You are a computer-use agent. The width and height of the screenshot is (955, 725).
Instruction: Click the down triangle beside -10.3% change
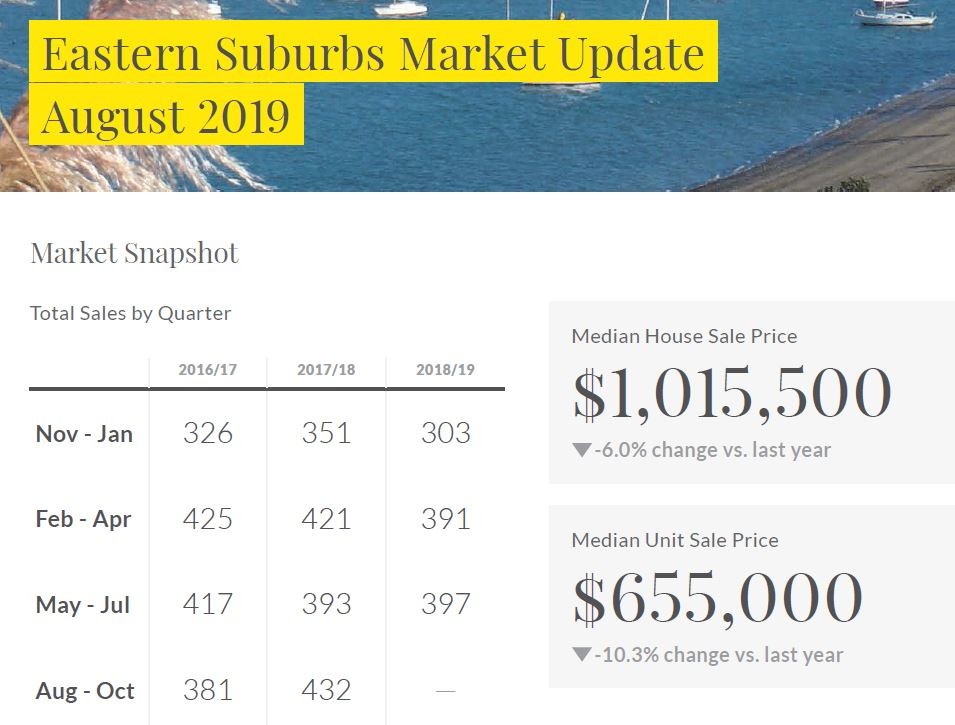click(582, 655)
